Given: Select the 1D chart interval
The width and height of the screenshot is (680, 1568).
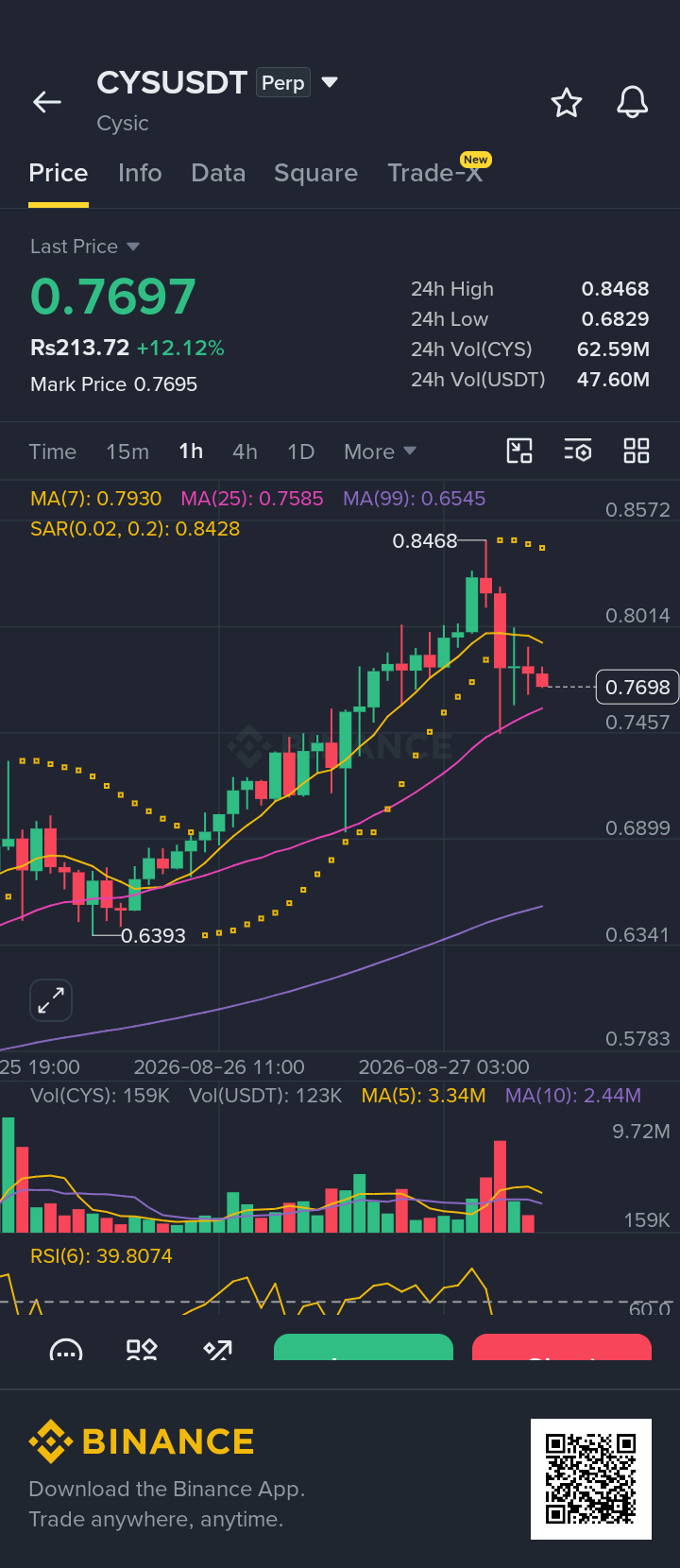Looking at the screenshot, I should [x=301, y=452].
